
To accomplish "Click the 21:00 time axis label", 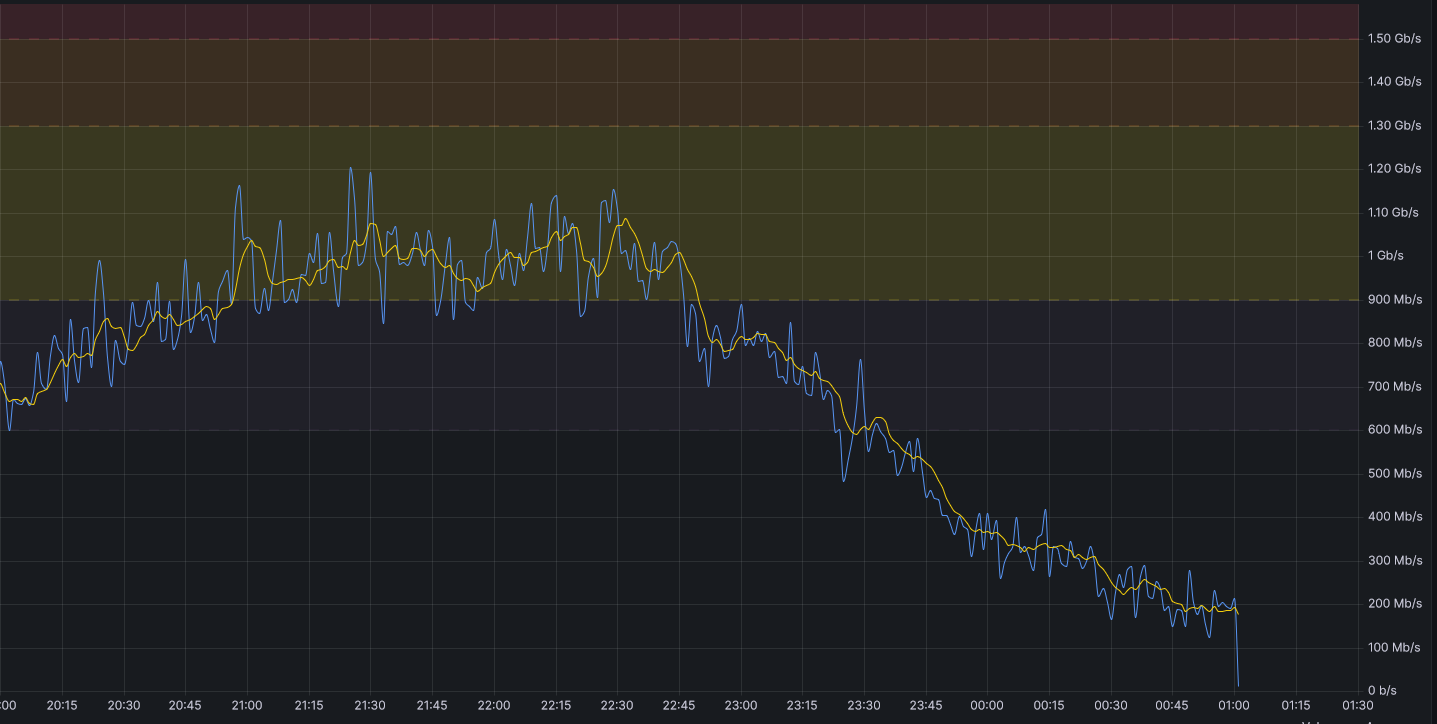I will 247,705.
